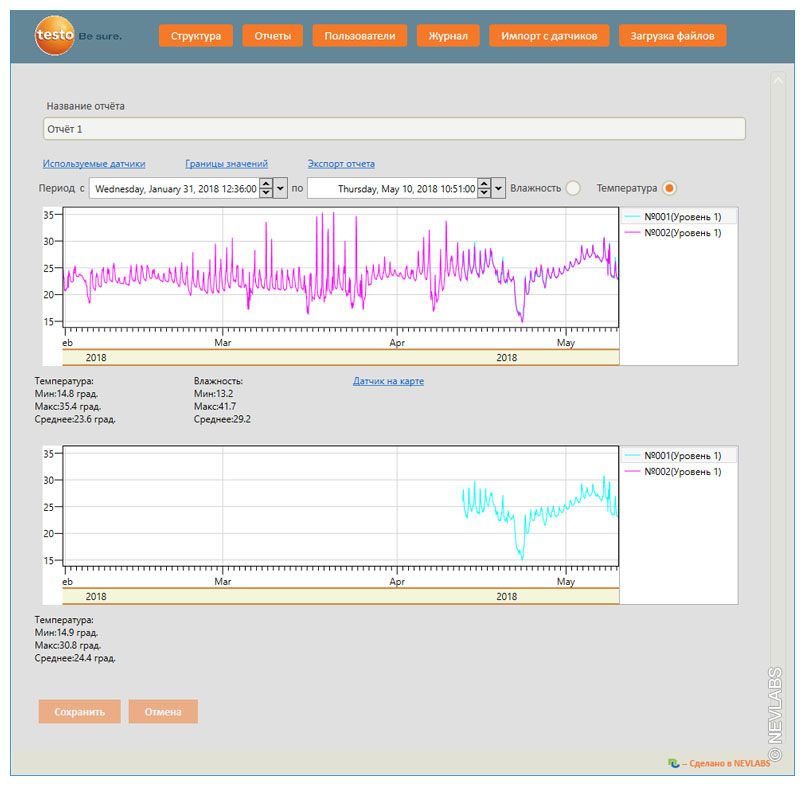Open the Отчеты menu
The image size is (805, 786).
[x=272, y=36]
